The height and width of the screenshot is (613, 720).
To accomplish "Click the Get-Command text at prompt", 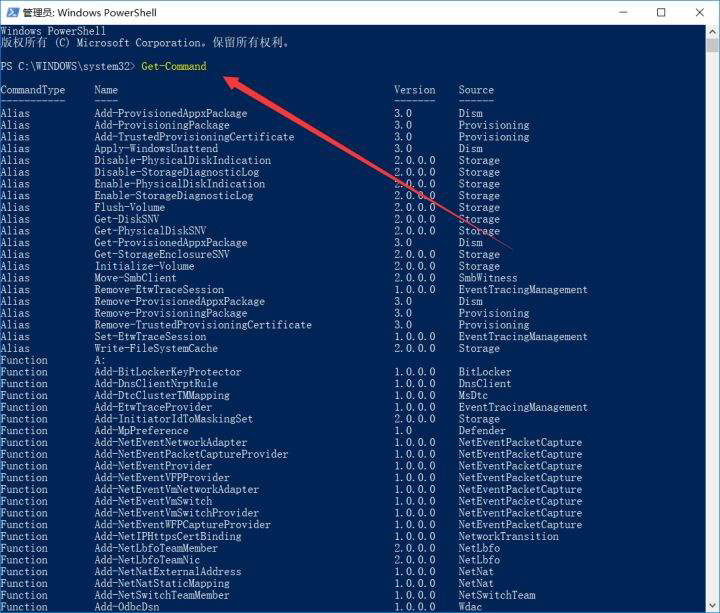I will tap(174, 66).
